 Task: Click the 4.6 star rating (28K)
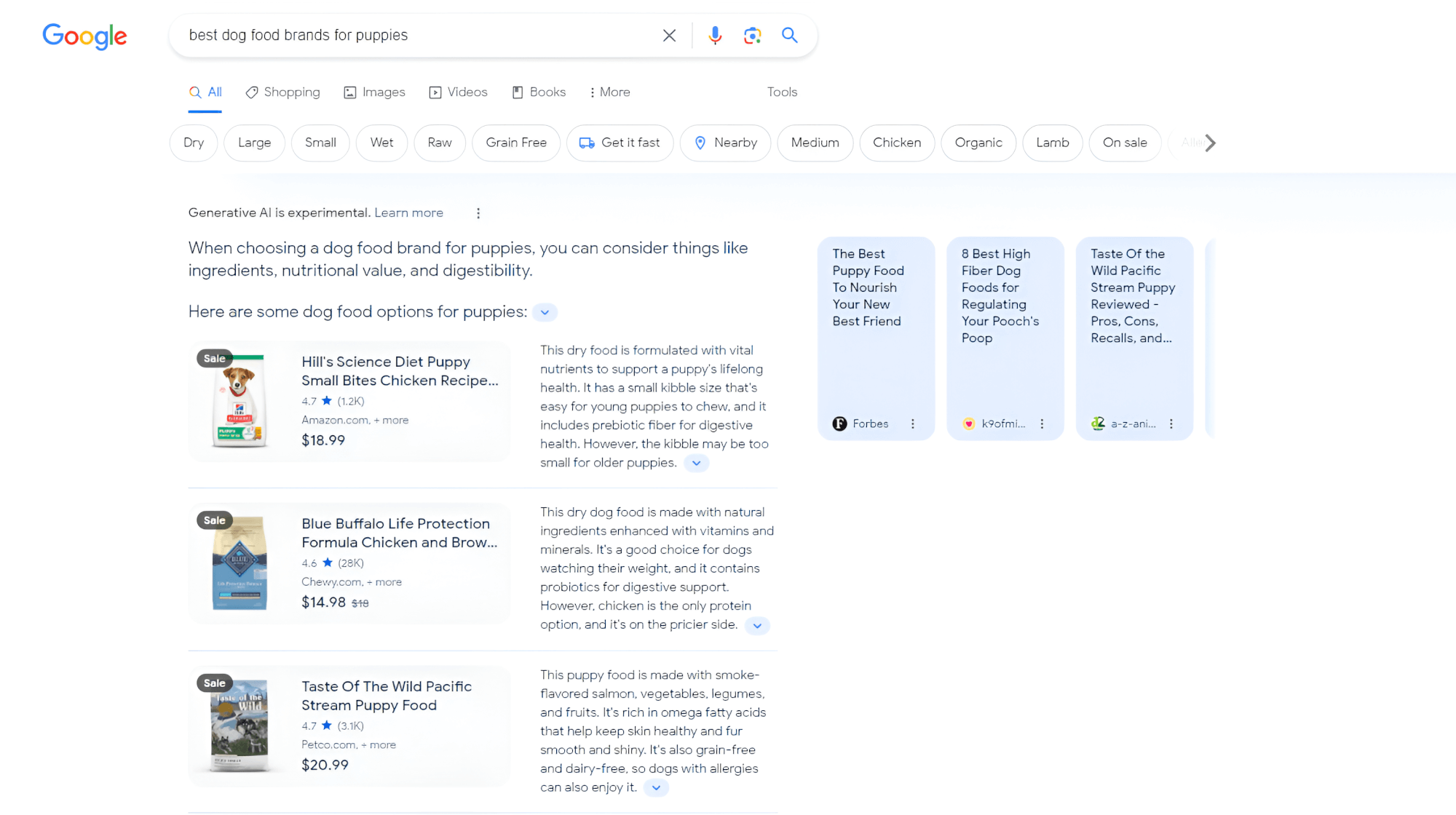[333, 562]
